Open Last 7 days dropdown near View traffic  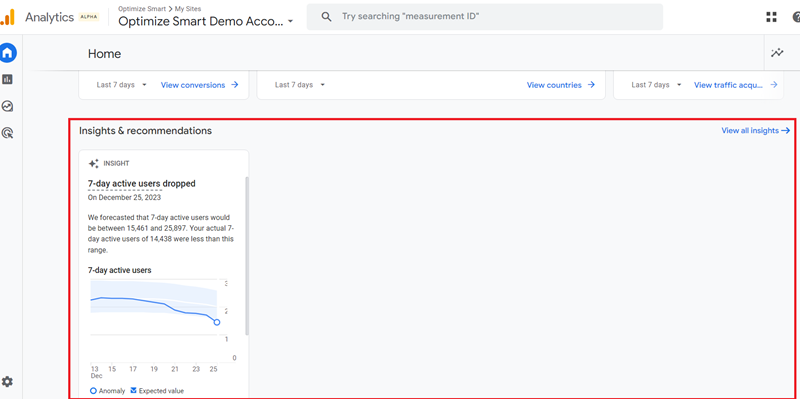pos(656,85)
